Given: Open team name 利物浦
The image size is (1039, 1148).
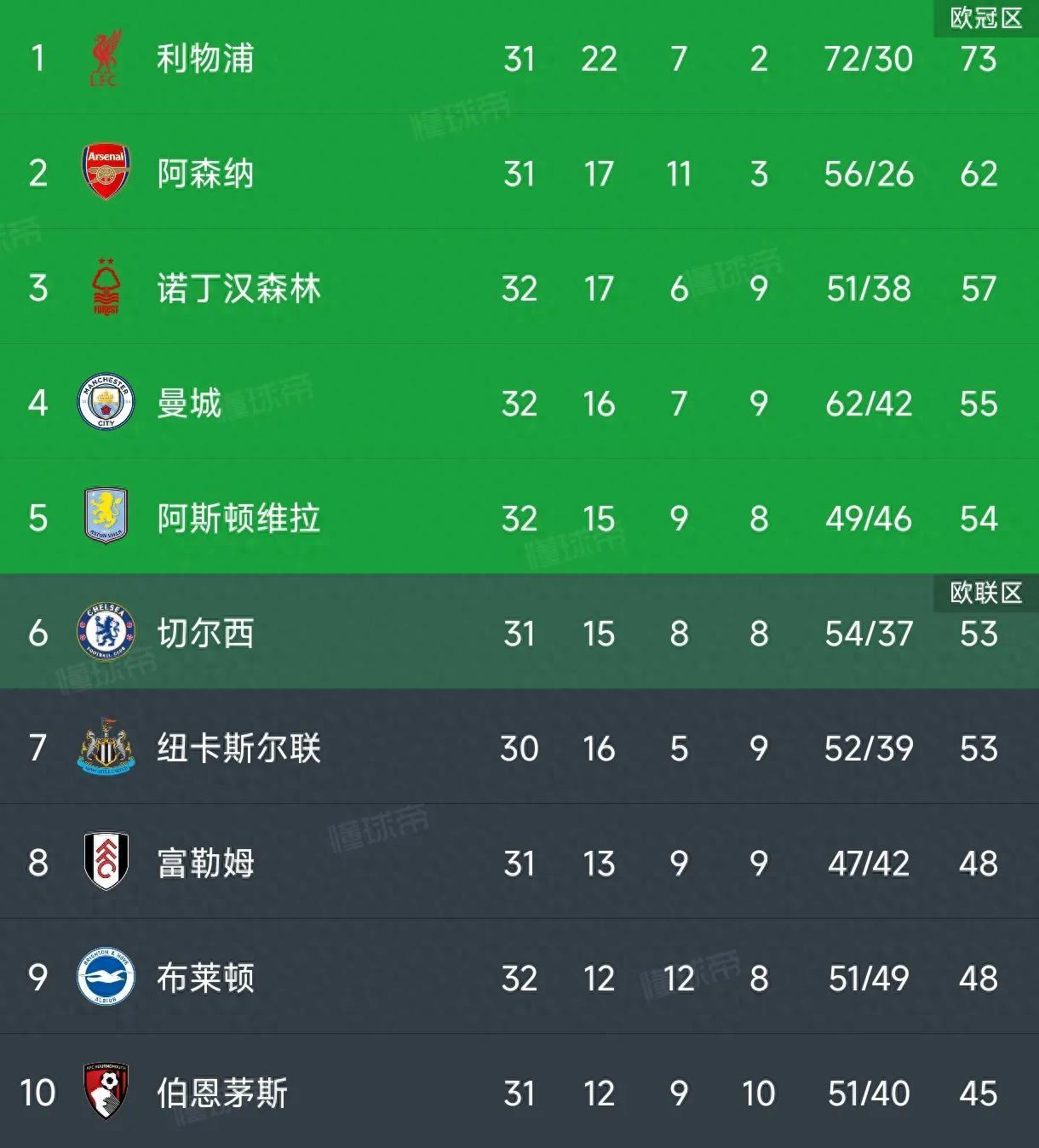Looking at the screenshot, I should 205,59.
